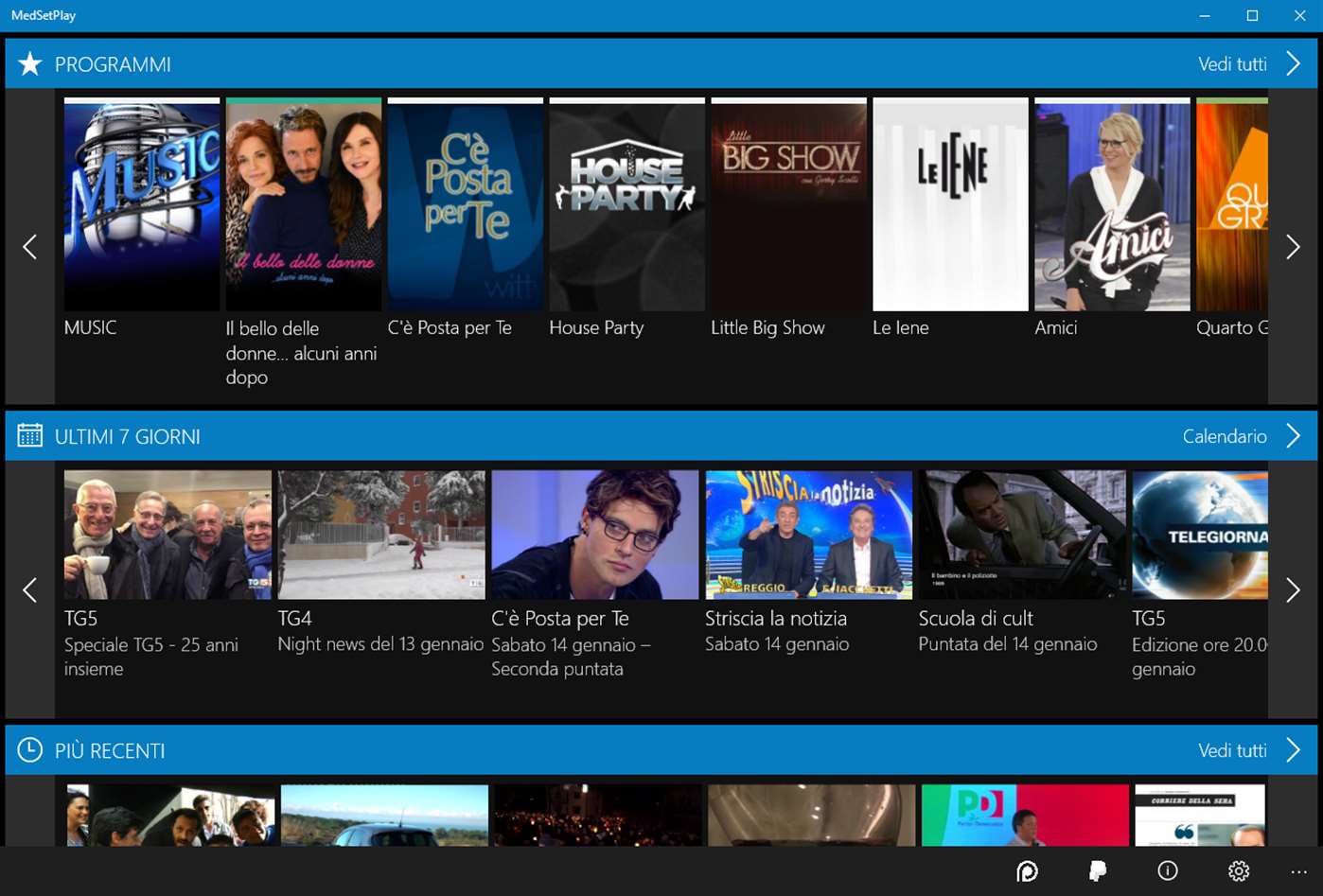This screenshot has width=1323, height=896.
Task: Open the Le Iene program poster
Action: [950, 204]
